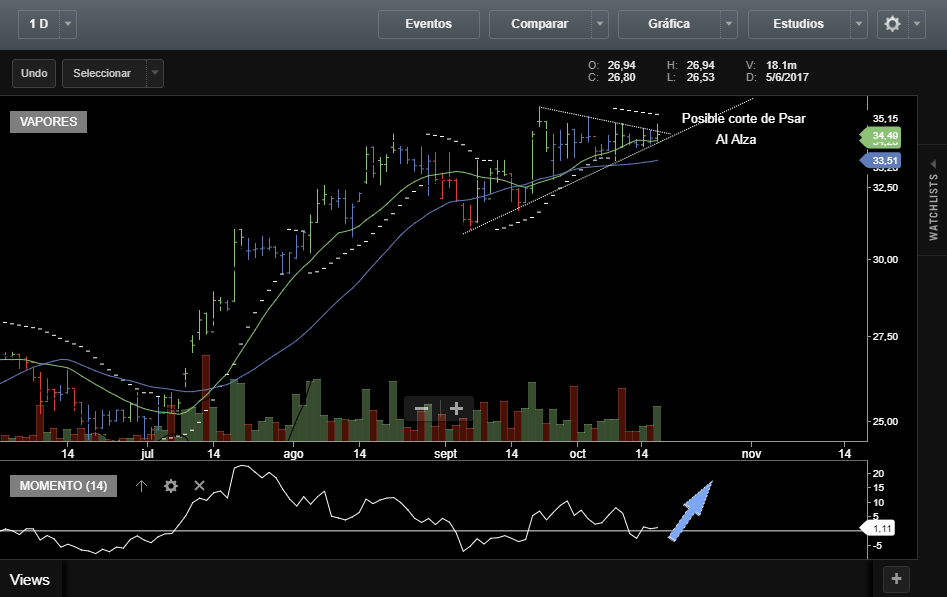Select the VAPORES symbol label
Screen dimensions: 947x597
49,122
